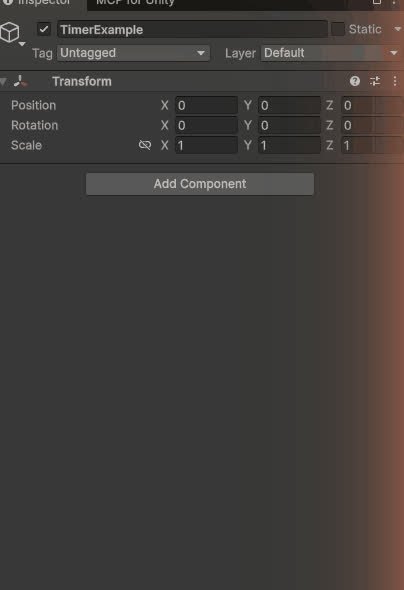Click the Add Component button
Viewport: 404px width, 590px height.
point(200,184)
